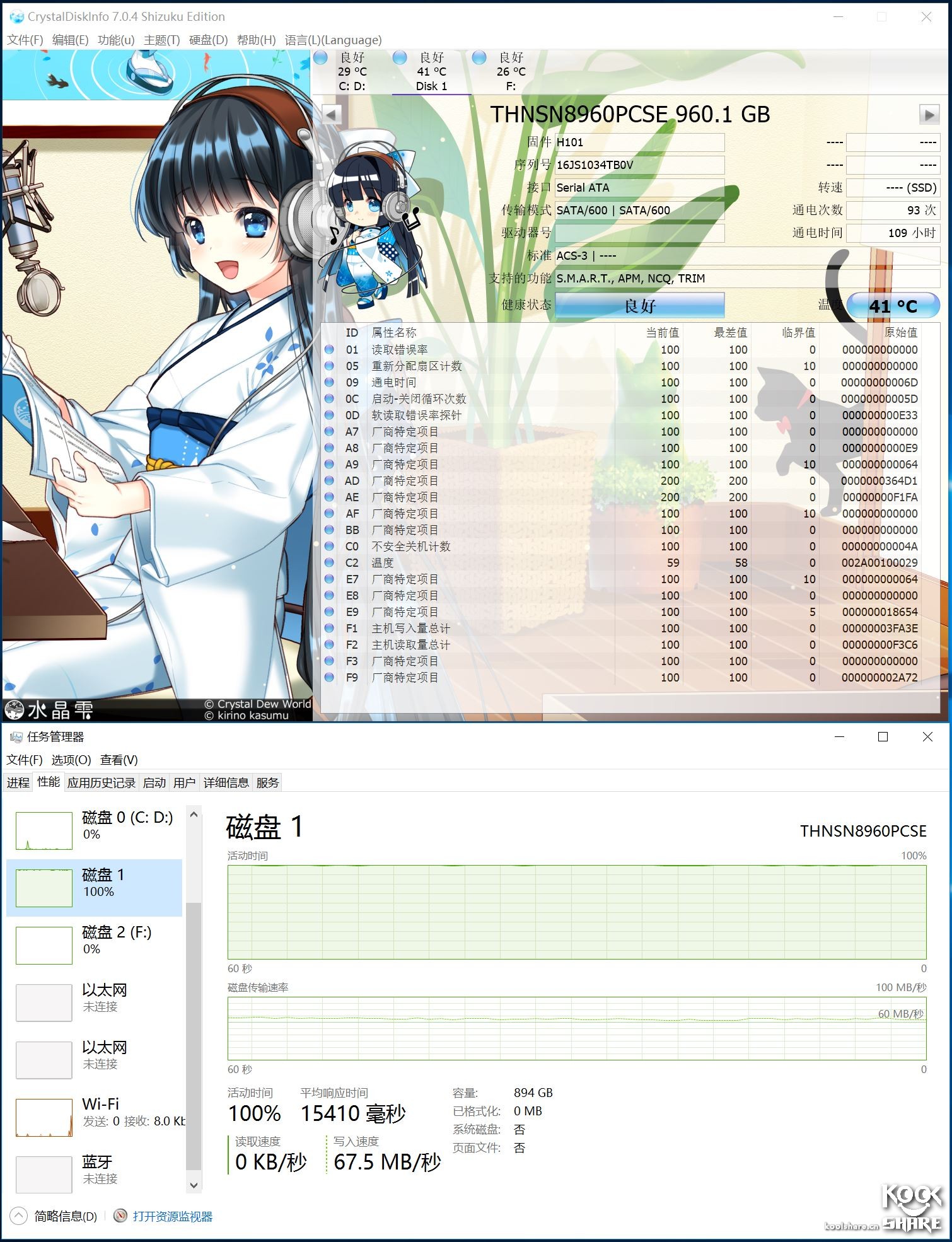Viewport: 952px width, 1242px height.
Task: Click status orb for attribute C0 不安全关机计数
Action: (x=329, y=546)
